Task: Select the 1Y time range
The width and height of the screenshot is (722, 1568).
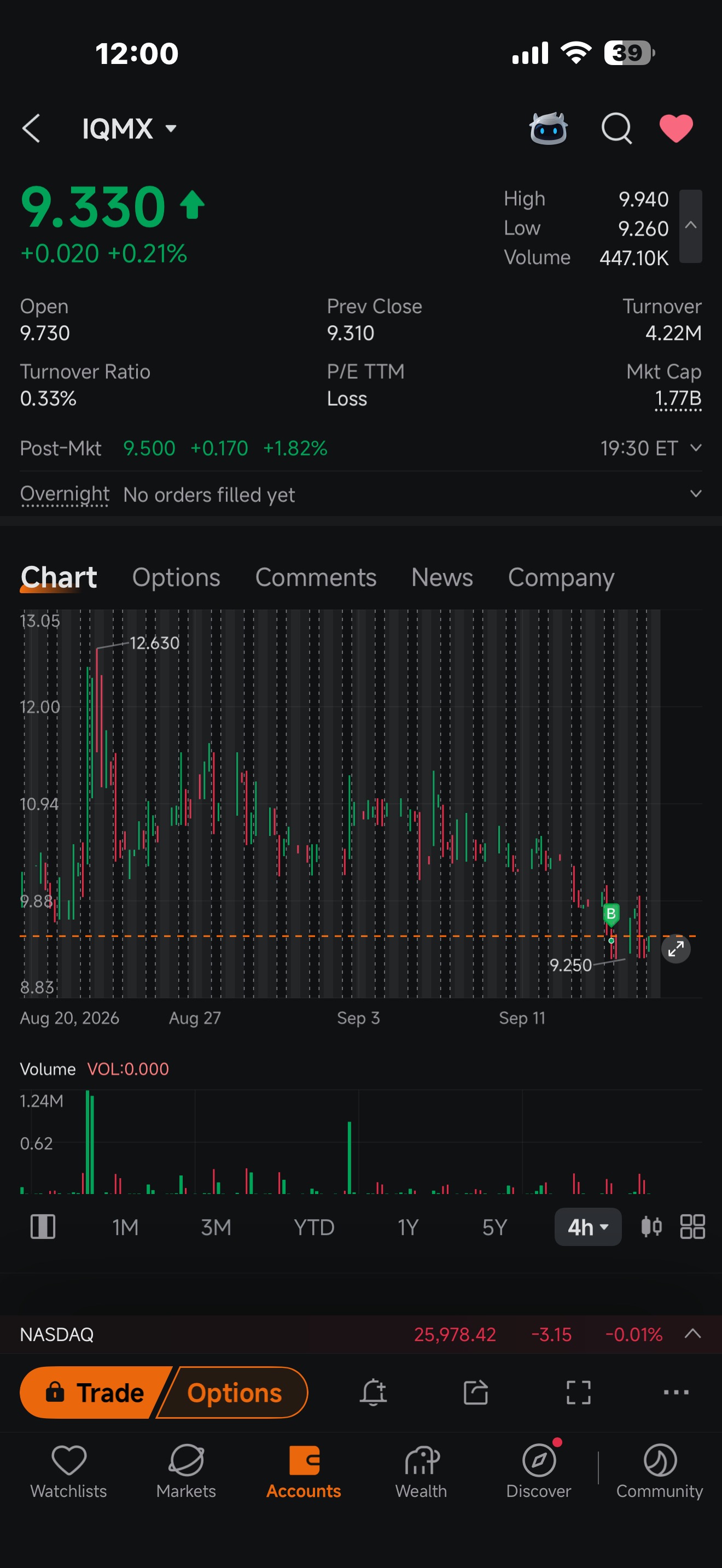Action: click(x=408, y=1227)
